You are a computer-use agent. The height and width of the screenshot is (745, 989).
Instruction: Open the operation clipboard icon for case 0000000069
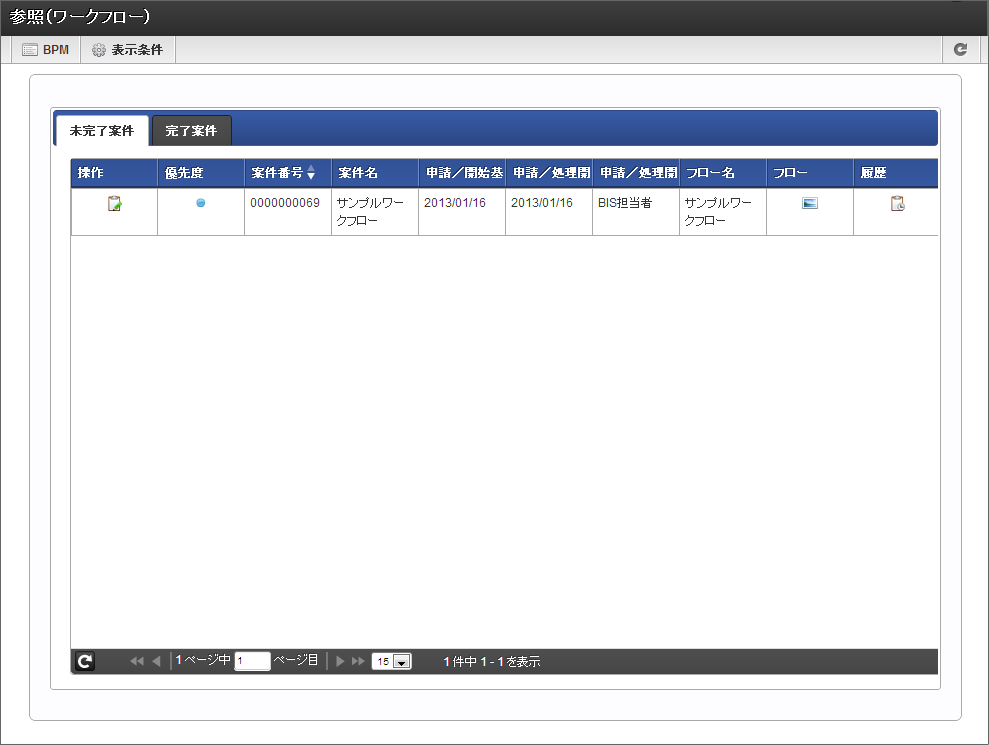click(x=114, y=204)
